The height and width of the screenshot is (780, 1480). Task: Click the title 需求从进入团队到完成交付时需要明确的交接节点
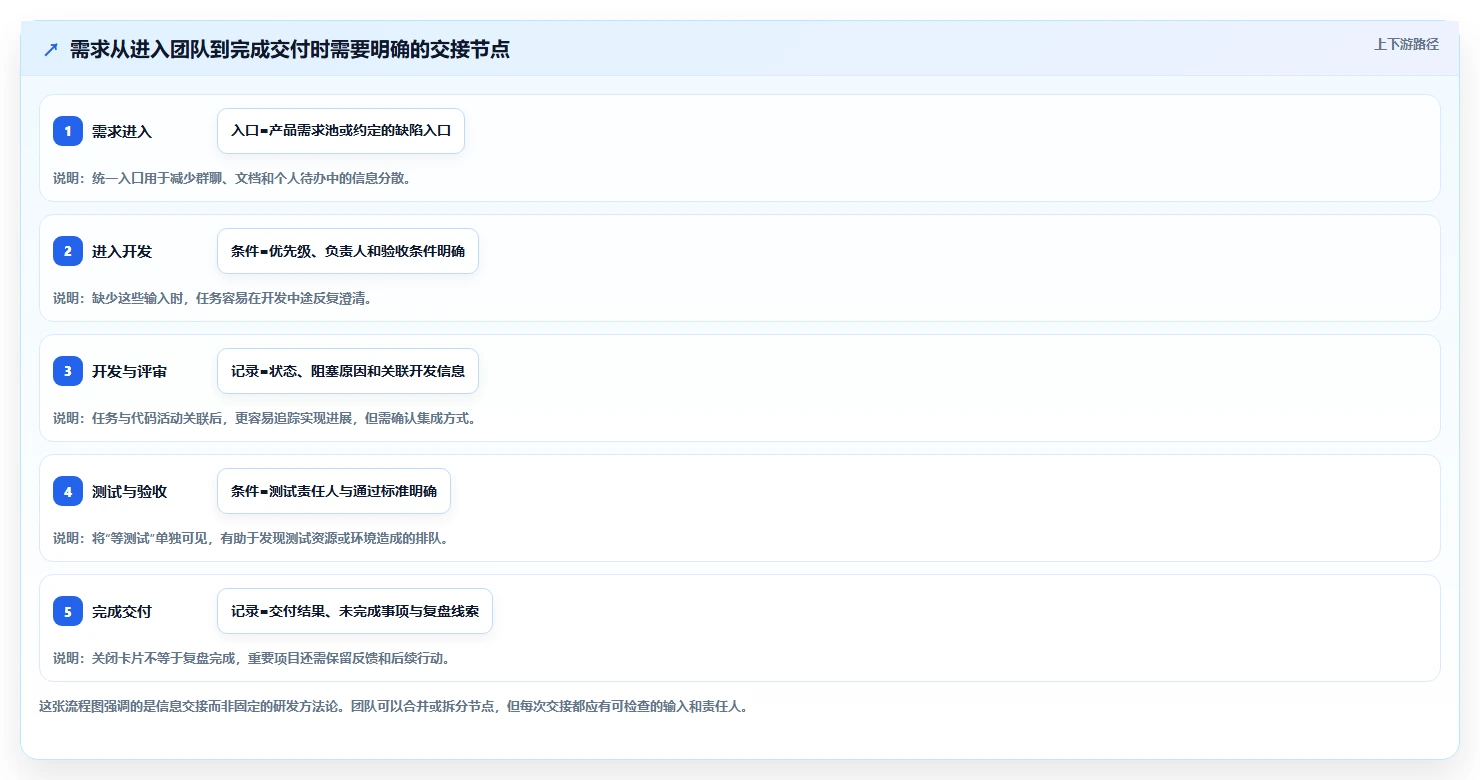tap(290, 50)
